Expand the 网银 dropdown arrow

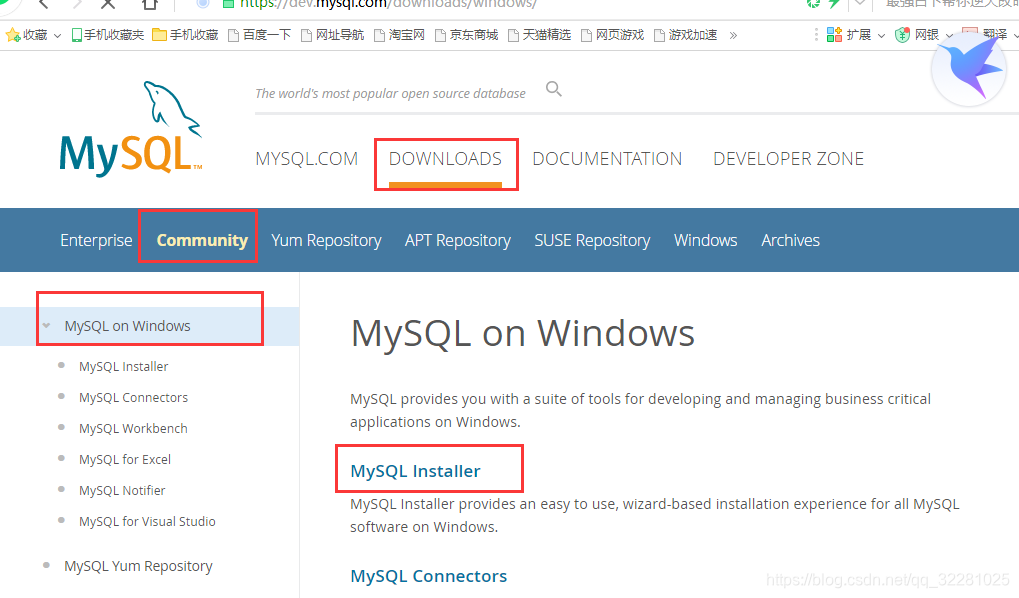[949, 36]
